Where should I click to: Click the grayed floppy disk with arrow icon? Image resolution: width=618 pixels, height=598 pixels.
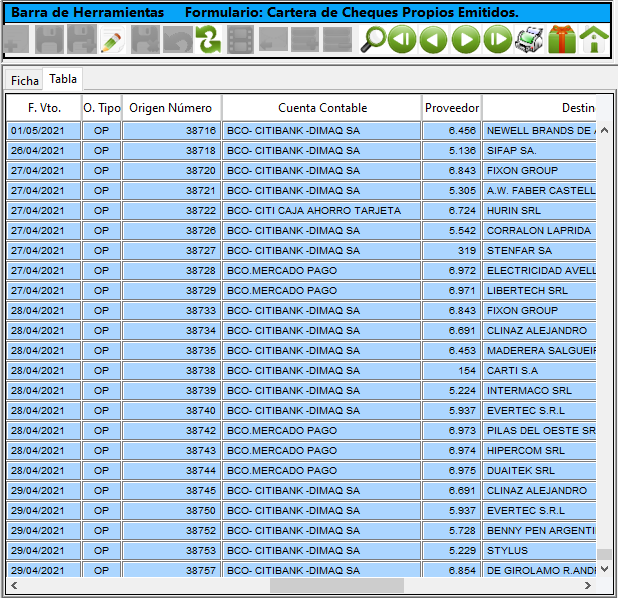tap(82, 39)
